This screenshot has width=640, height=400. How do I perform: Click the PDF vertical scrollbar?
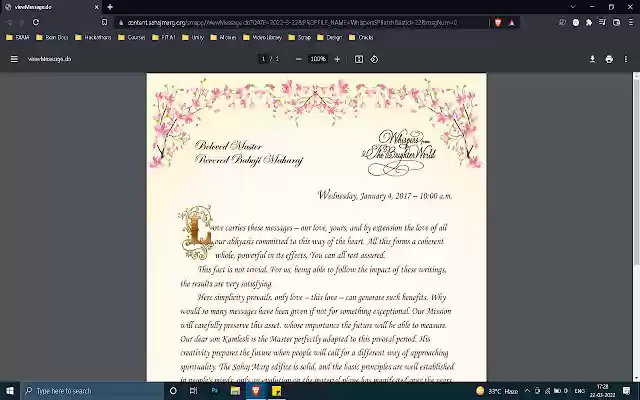(636, 171)
